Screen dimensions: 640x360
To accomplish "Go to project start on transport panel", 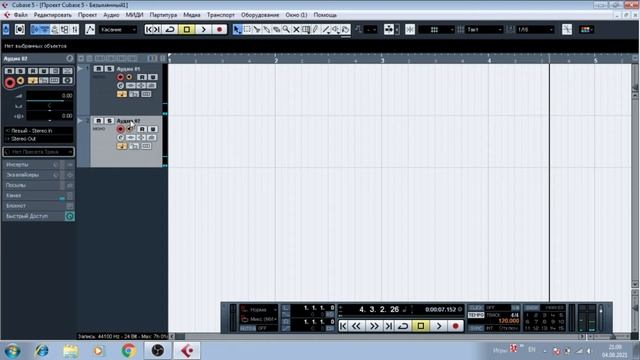I will 343,326.
